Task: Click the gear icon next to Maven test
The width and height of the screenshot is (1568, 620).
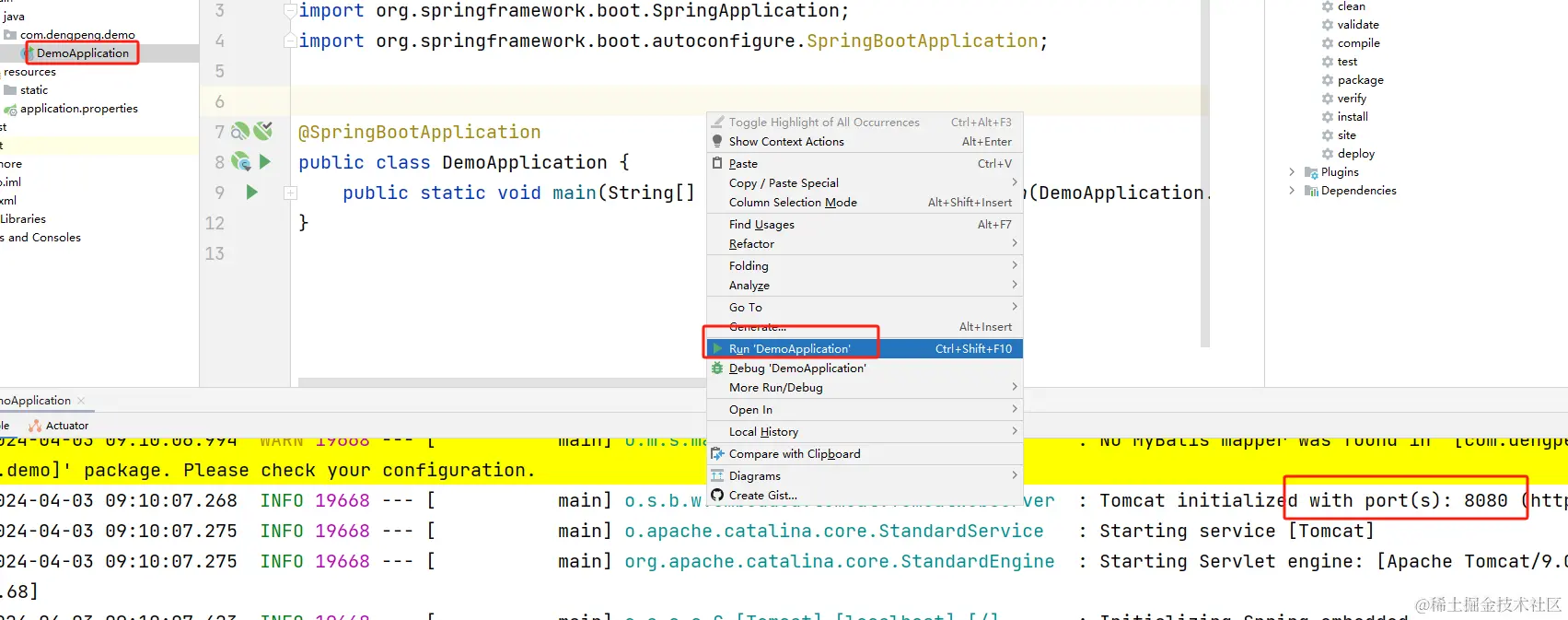Action: (1328, 62)
